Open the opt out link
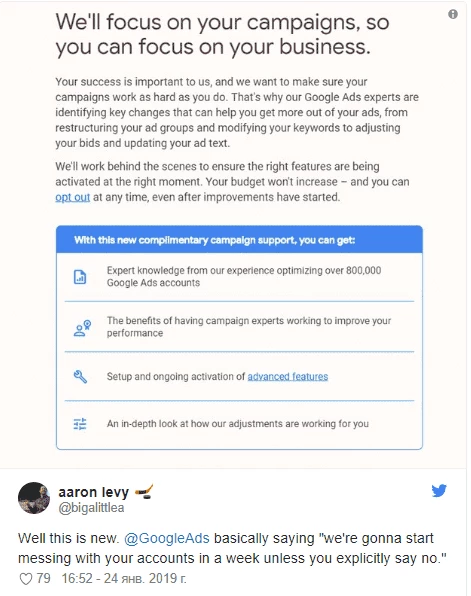 pyautogui.click(x=73, y=197)
